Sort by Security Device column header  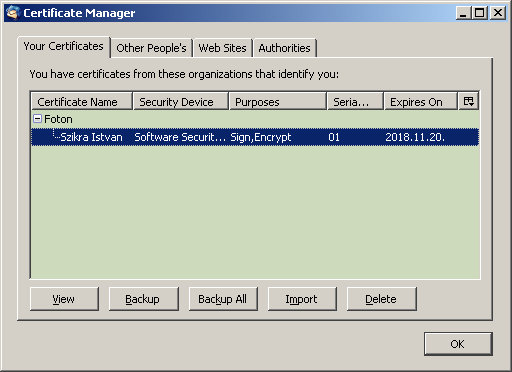pyautogui.click(x=181, y=102)
